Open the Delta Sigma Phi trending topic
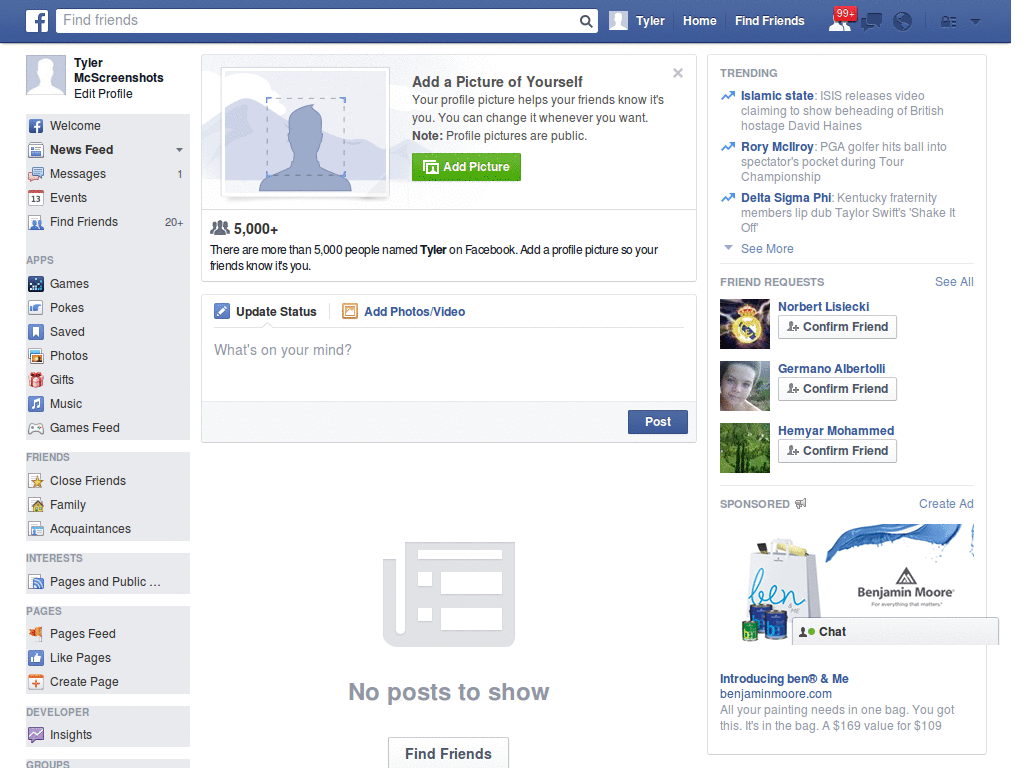This screenshot has height=768, width=1024. (786, 198)
